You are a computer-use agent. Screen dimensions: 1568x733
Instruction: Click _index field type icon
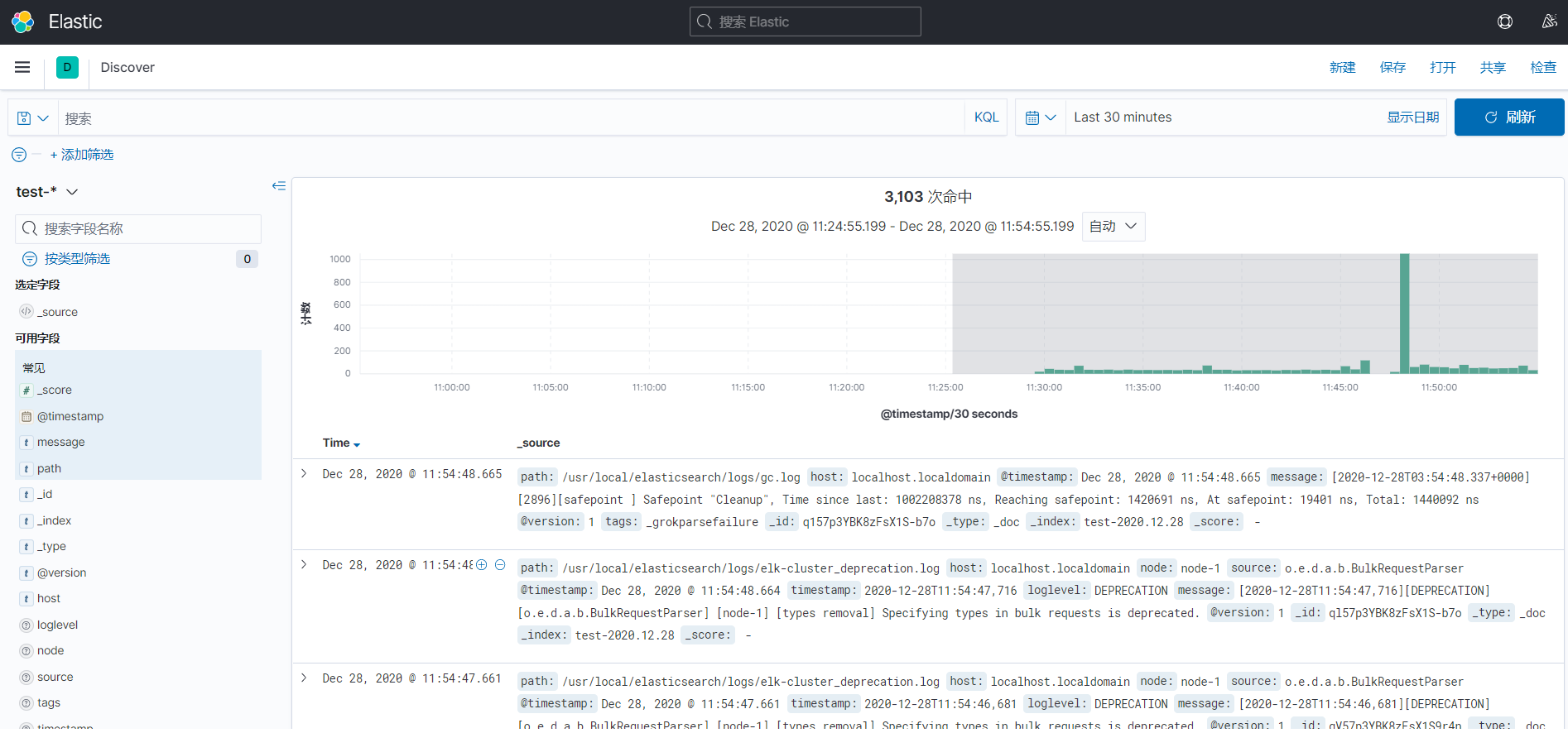click(x=26, y=520)
